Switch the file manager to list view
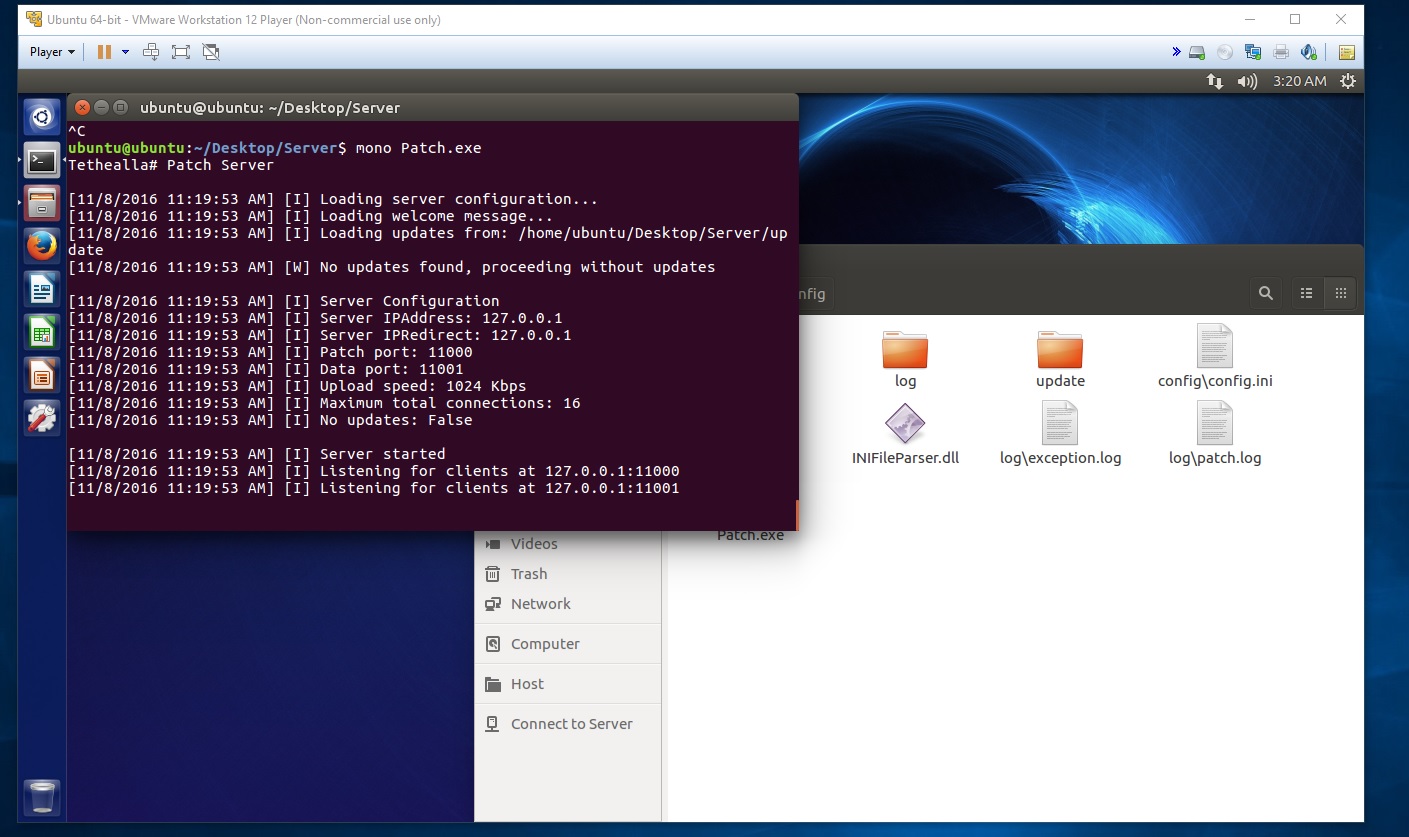1409x837 pixels. pos(1306,293)
